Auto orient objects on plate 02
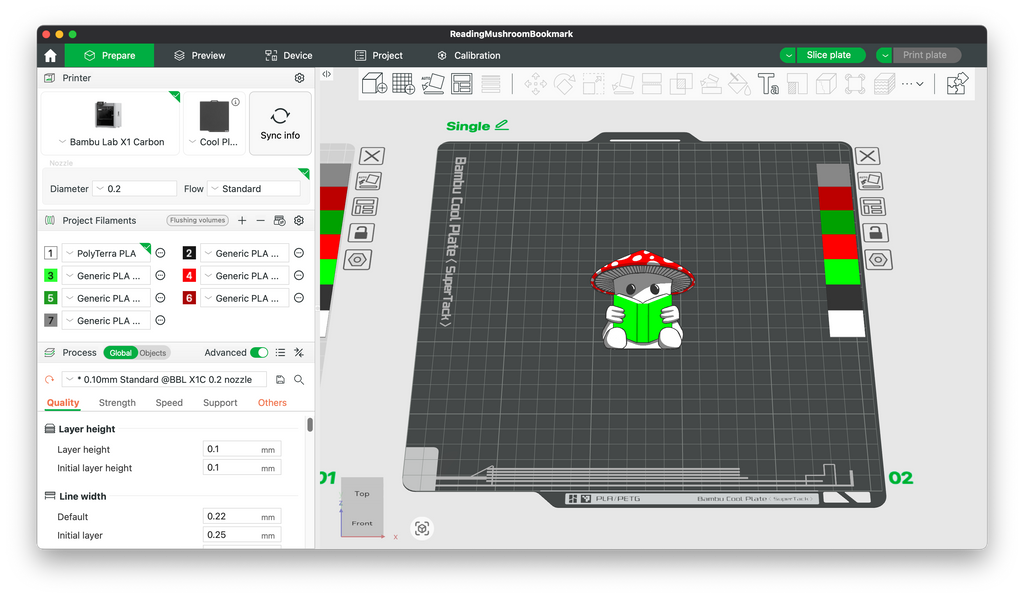1024x598 pixels. 871,181
